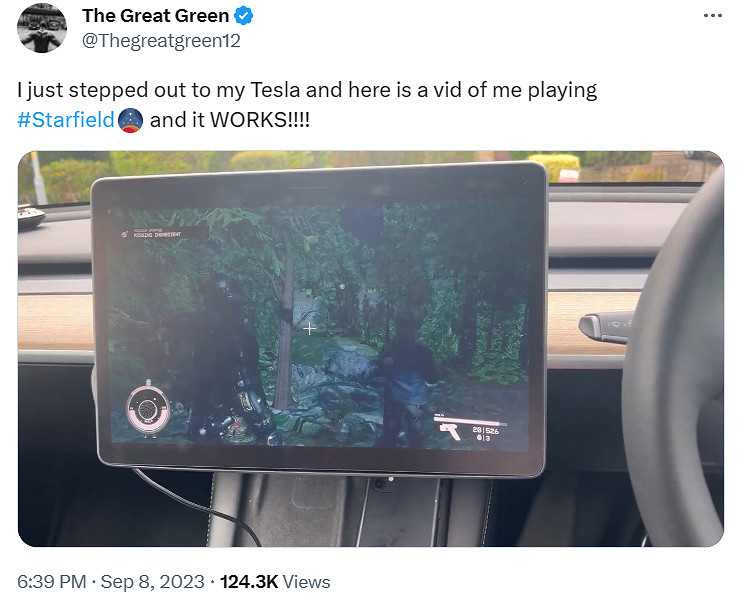
Task: Play the embedded Tesla video
Action: click(371, 349)
